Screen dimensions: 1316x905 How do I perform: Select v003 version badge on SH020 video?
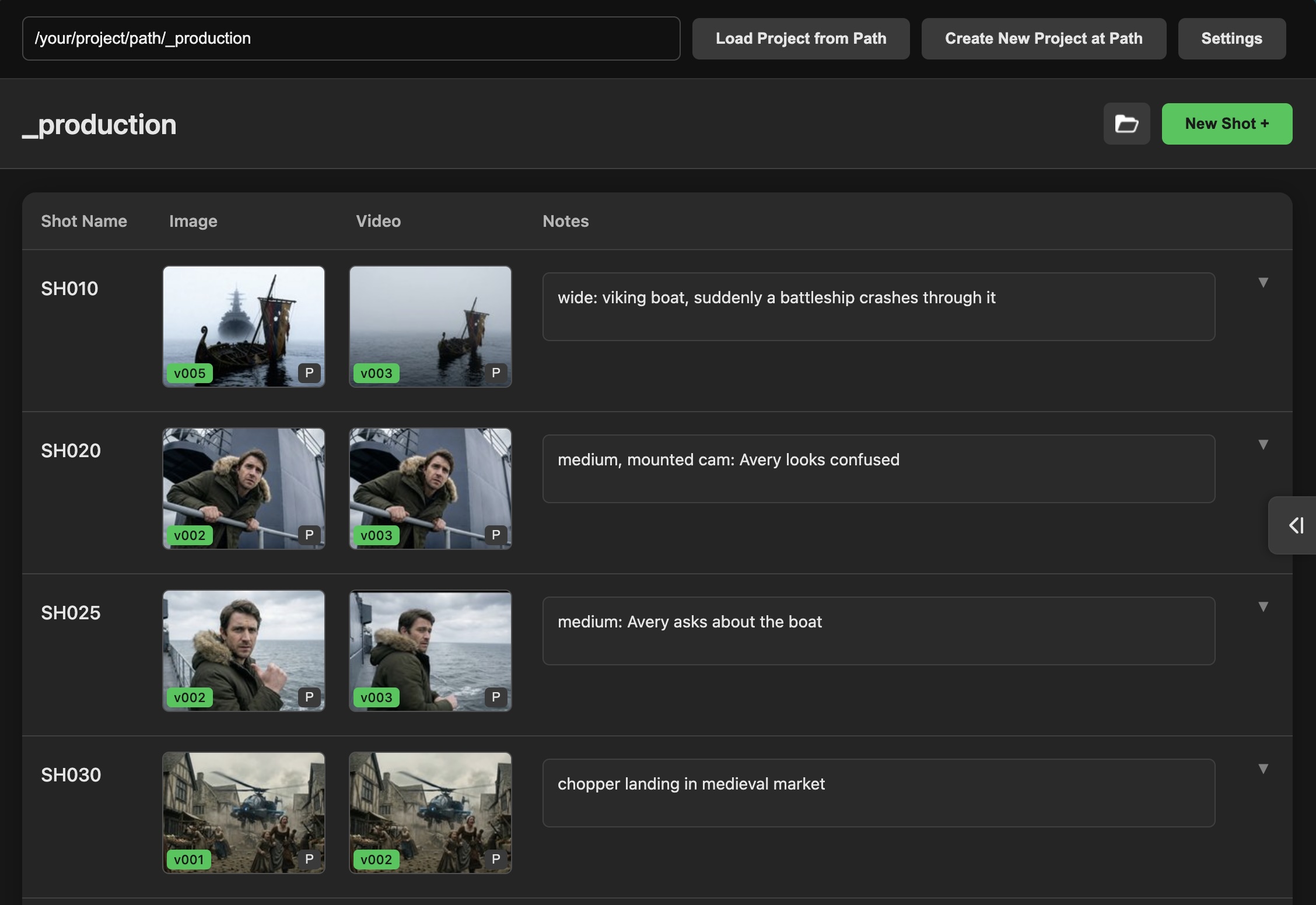pos(376,535)
